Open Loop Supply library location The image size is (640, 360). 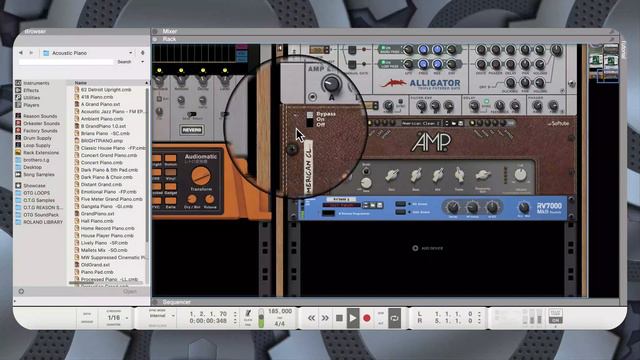(33, 145)
